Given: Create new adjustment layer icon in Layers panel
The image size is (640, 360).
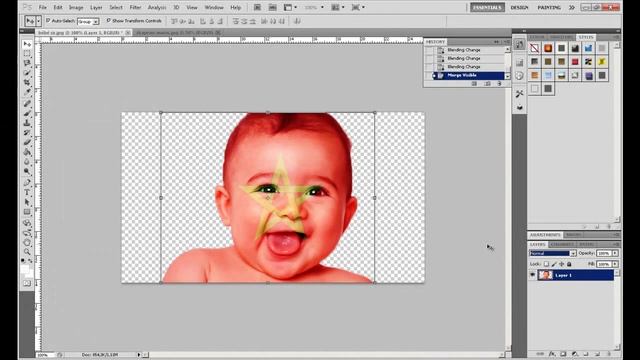Looking at the screenshot, I should point(575,354).
